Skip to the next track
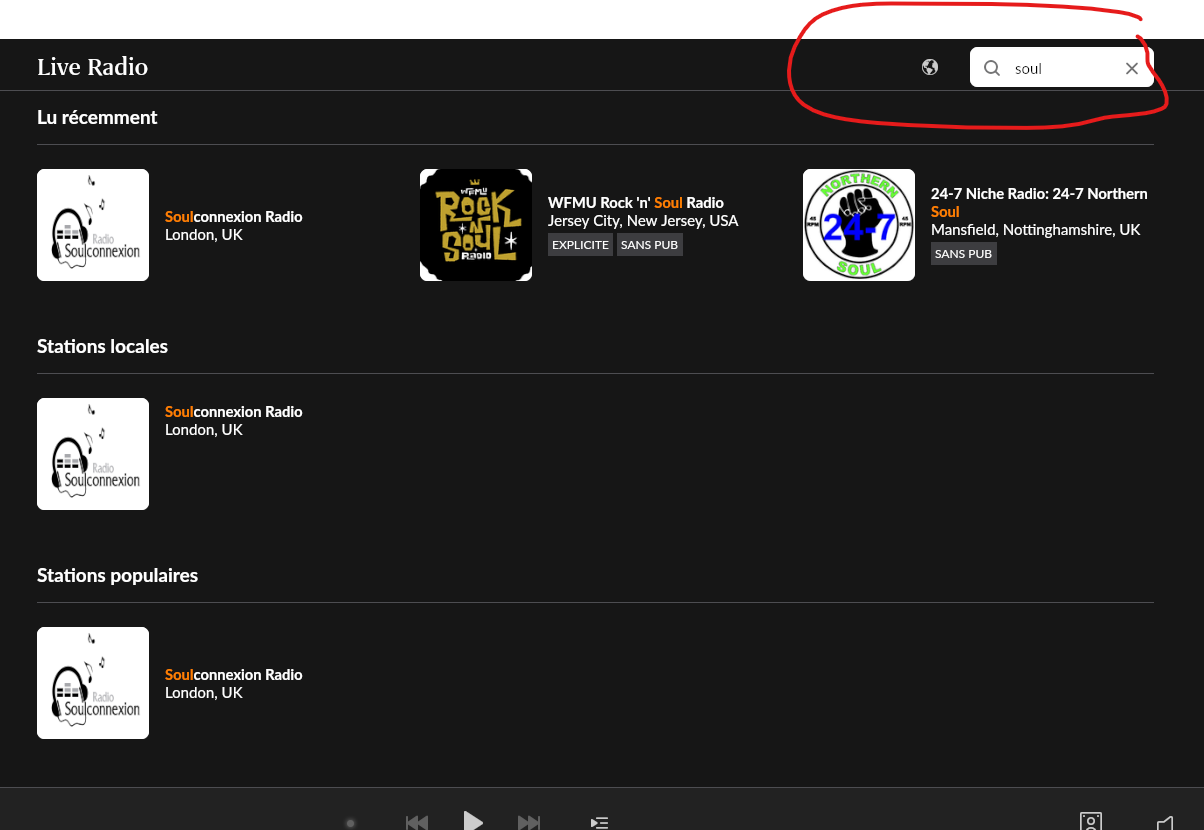 (529, 822)
